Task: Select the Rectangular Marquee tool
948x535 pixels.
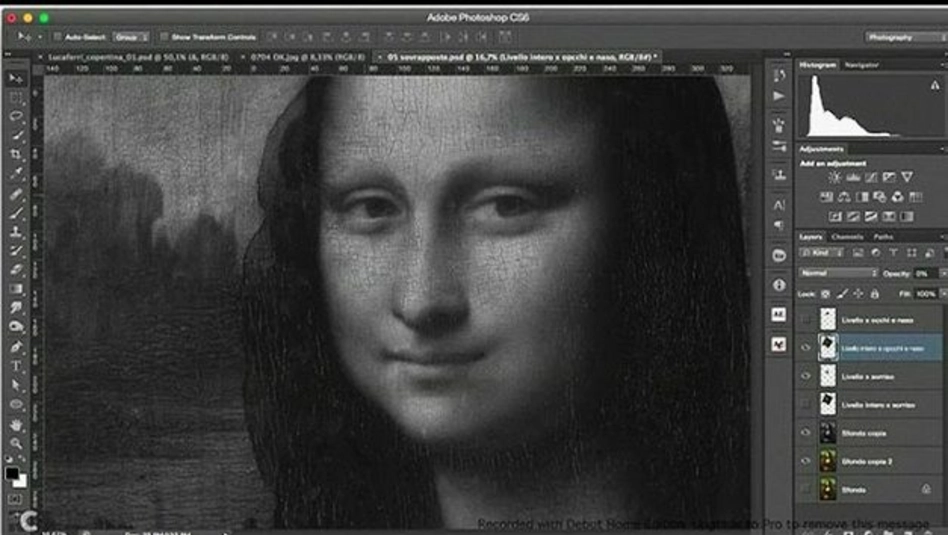Action: [16, 97]
